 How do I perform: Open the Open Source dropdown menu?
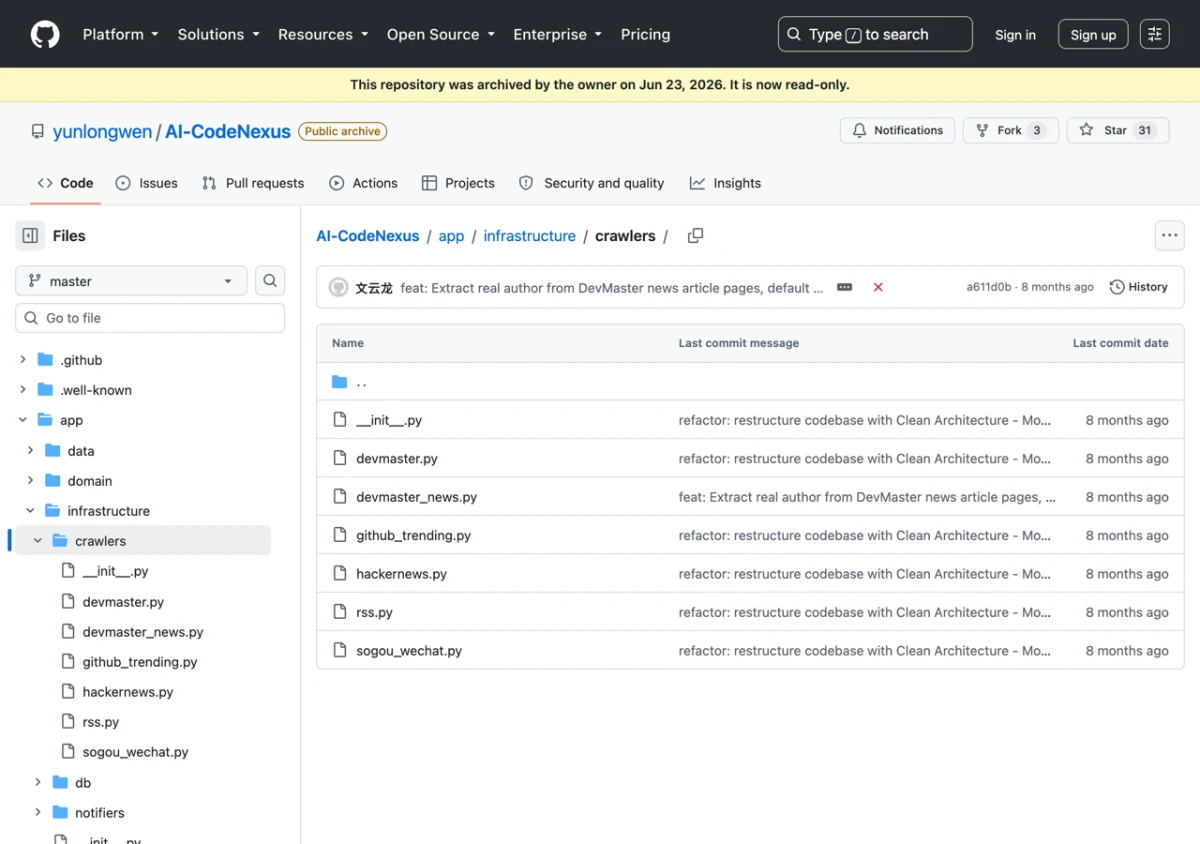[x=441, y=34]
